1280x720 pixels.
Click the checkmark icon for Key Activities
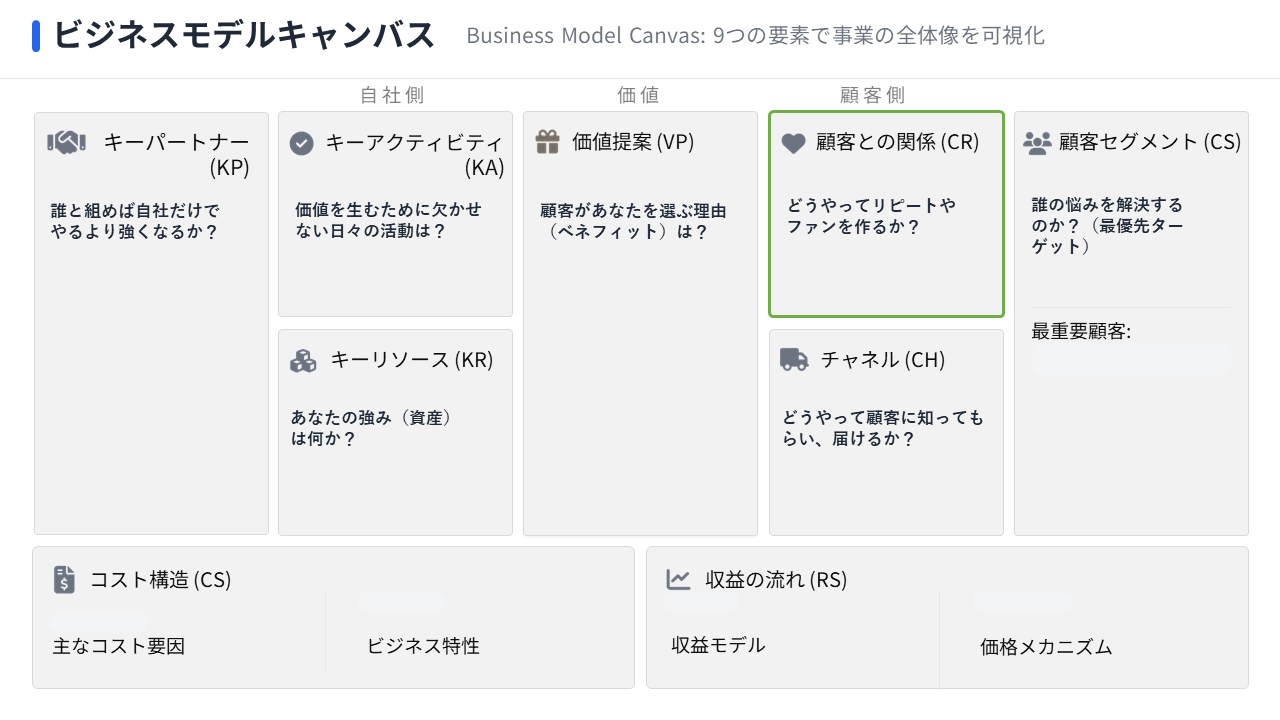coord(301,144)
